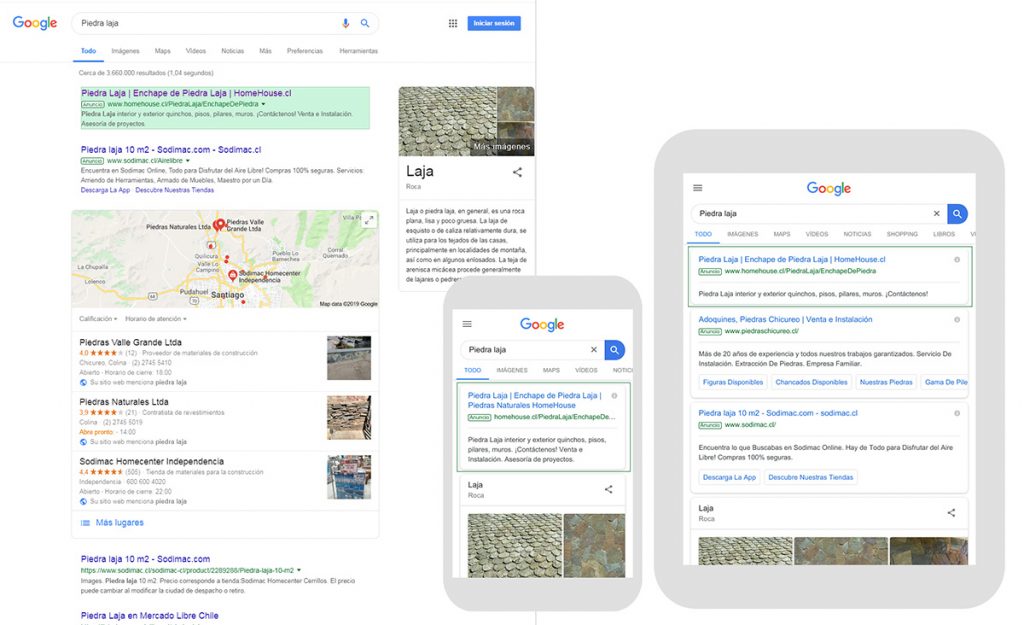Click Nuestras Piedras chip on tablet
The width and height of the screenshot is (1024, 625).
pyautogui.click(x=886, y=382)
